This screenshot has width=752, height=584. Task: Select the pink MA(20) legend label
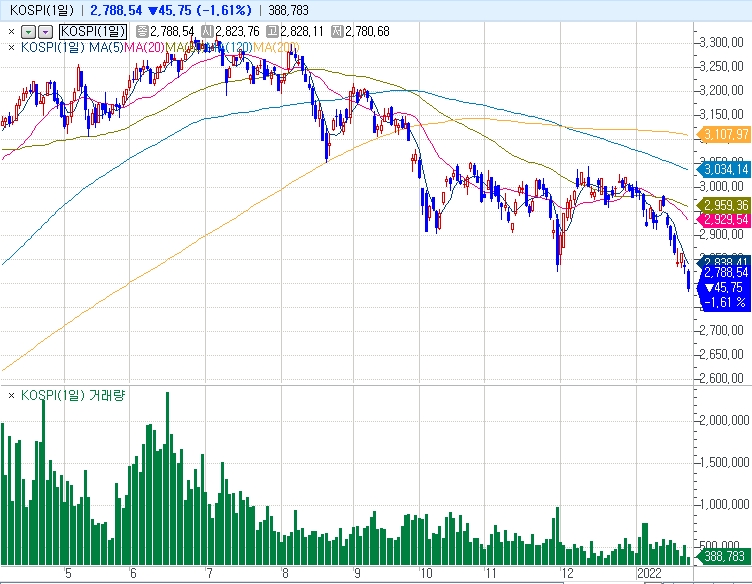tap(144, 47)
